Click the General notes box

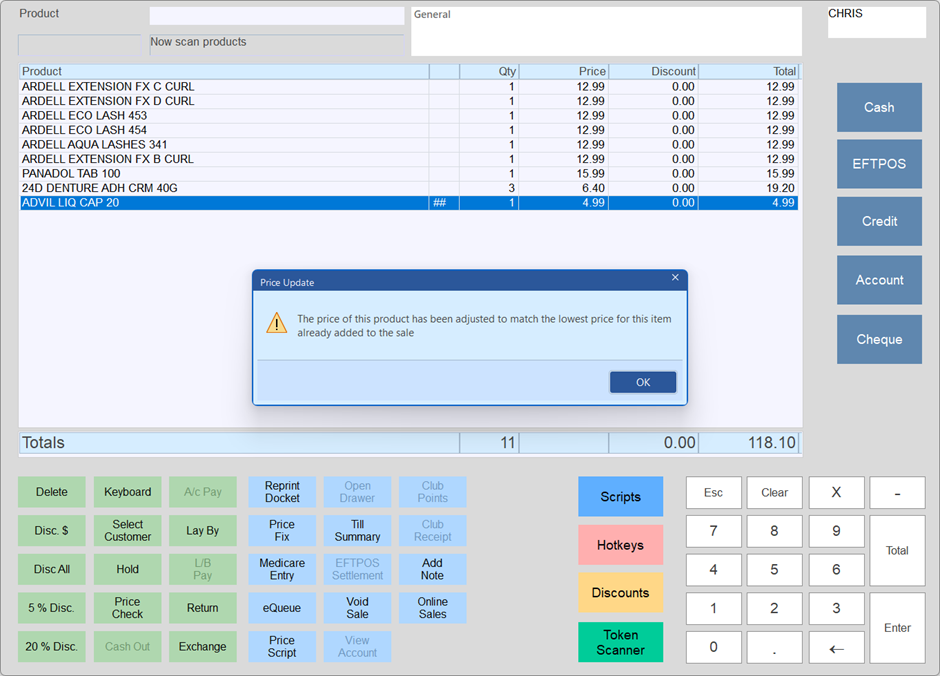click(x=606, y=31)
